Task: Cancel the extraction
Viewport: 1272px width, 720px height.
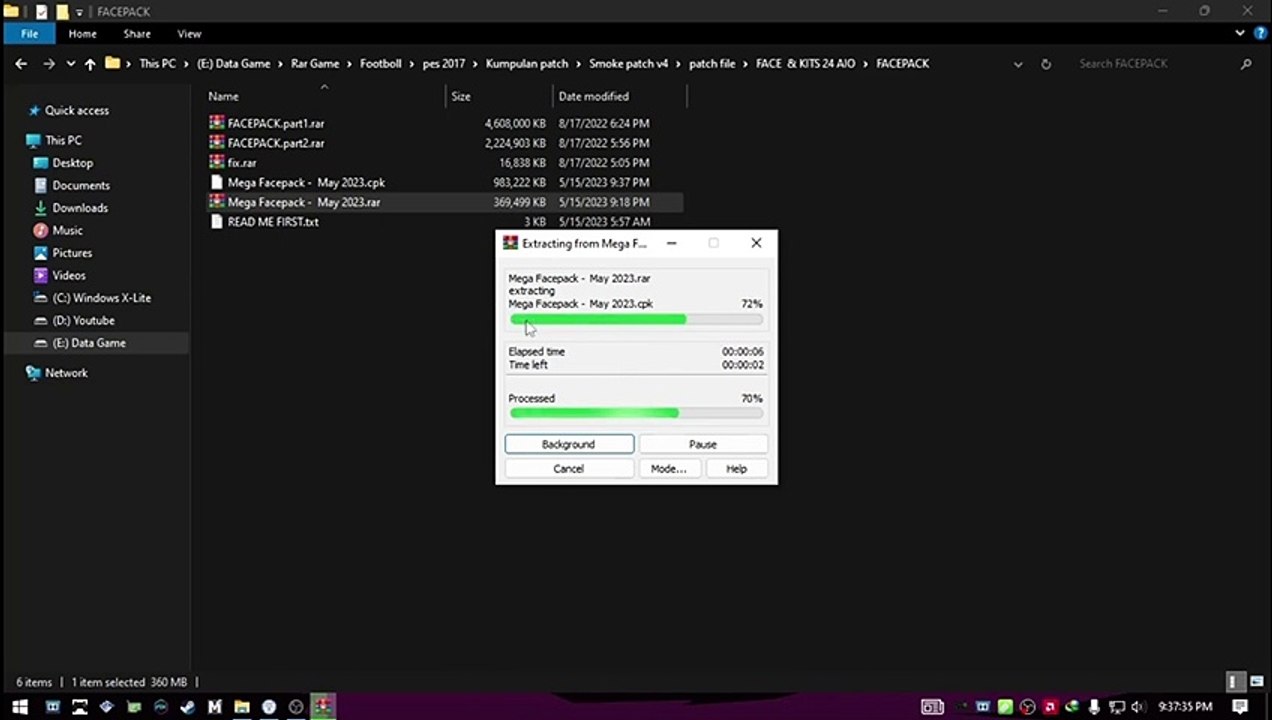Action: [x=569, y=468]
